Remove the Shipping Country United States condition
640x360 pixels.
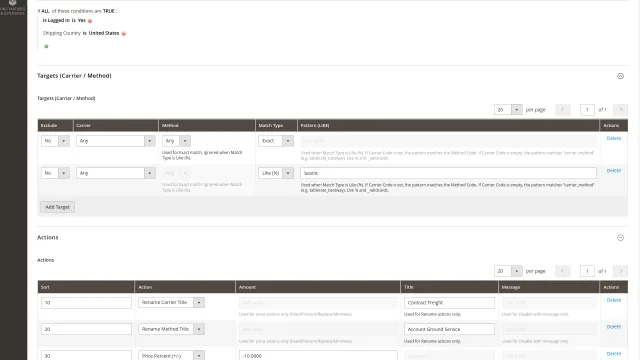(124, 33)
